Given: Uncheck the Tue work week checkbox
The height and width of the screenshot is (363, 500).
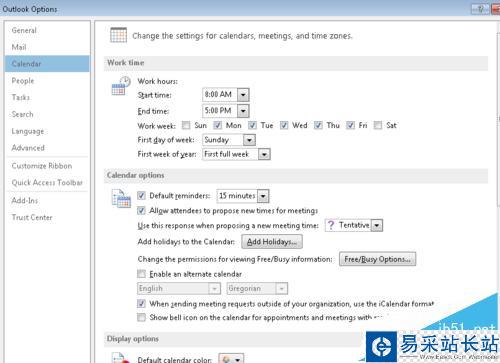Looking at the screenshot, I should click(252, 125).
